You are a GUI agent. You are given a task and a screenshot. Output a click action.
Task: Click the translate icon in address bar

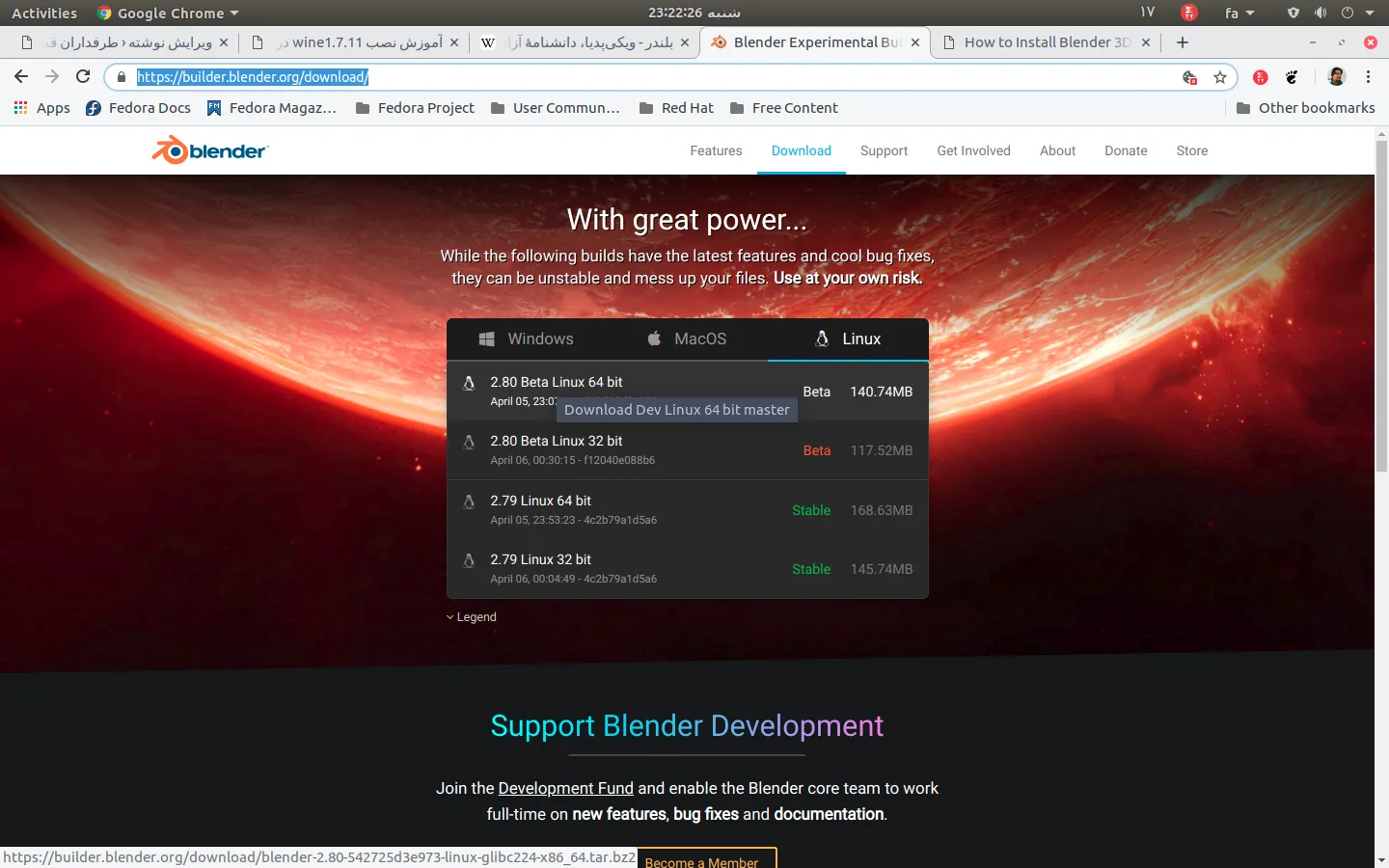pos(1190,77)
